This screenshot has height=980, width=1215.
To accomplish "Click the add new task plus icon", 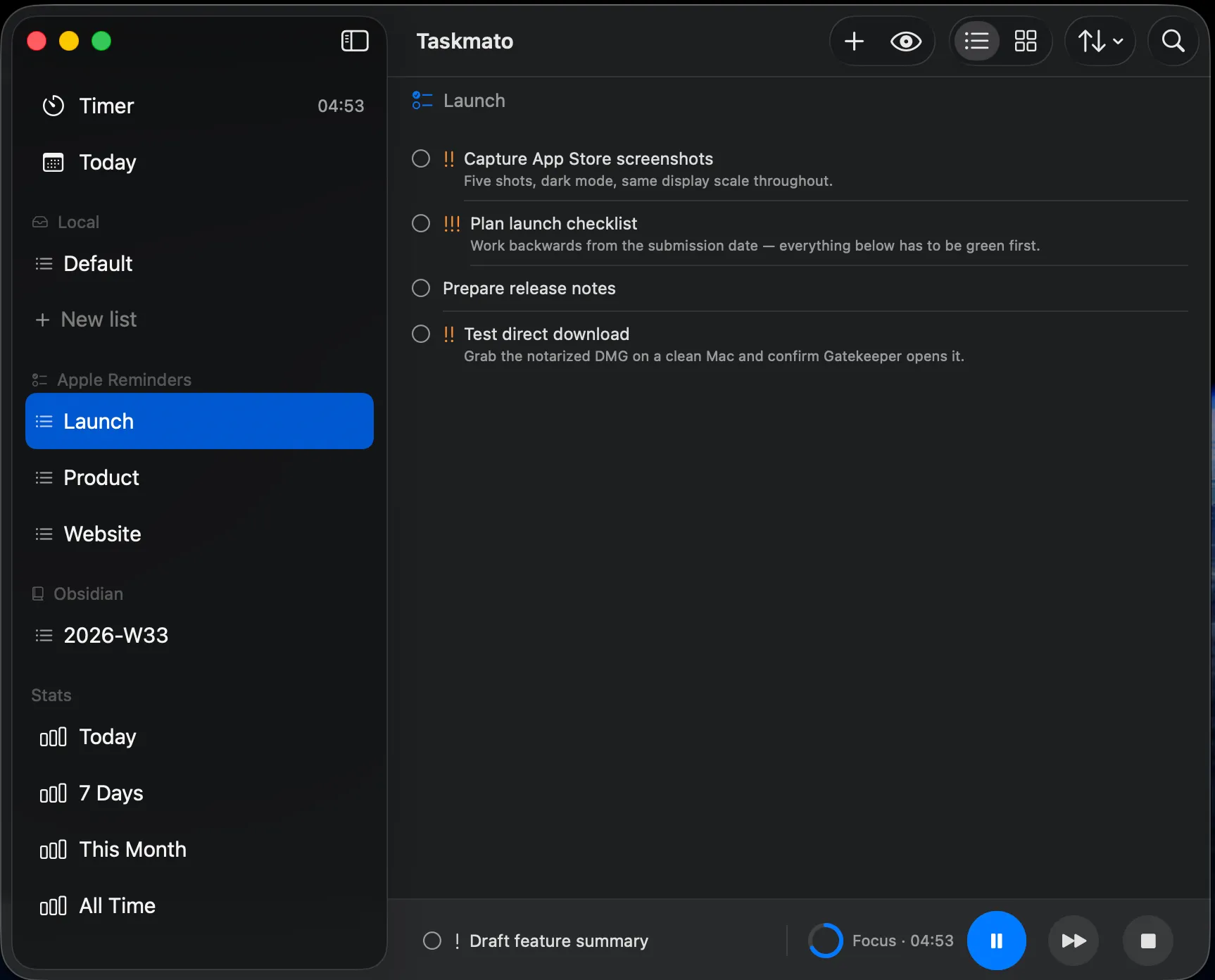I will (854, 41).
